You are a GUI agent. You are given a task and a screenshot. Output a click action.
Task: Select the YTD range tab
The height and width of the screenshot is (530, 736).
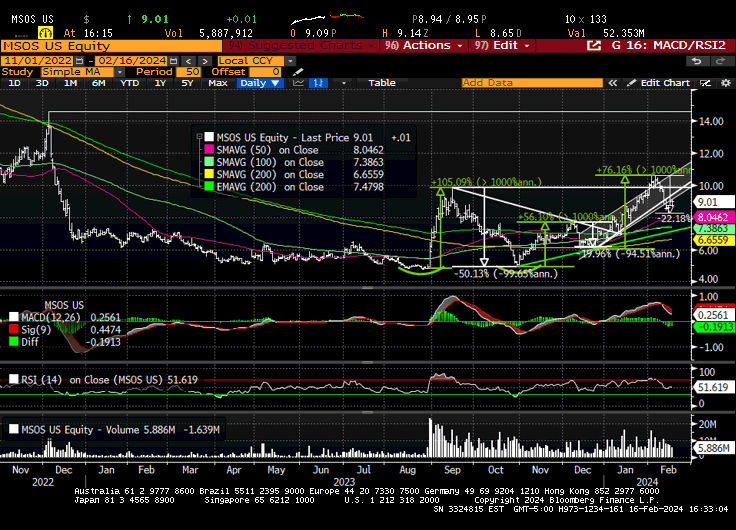click(129, 83)
